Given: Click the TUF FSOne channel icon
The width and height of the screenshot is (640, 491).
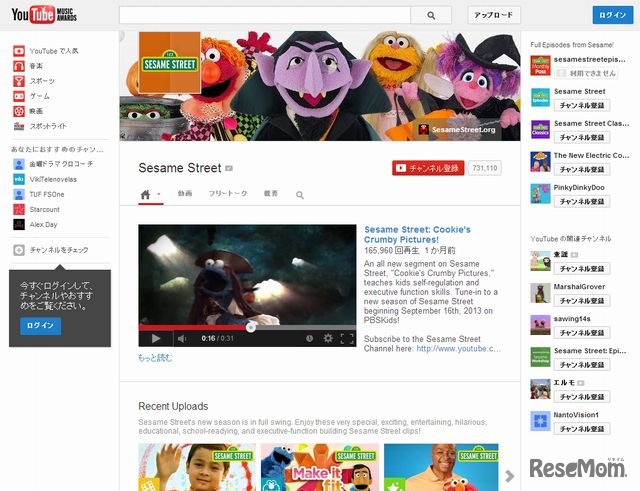Looking at the screenshot, I should (x=19, y=194).
